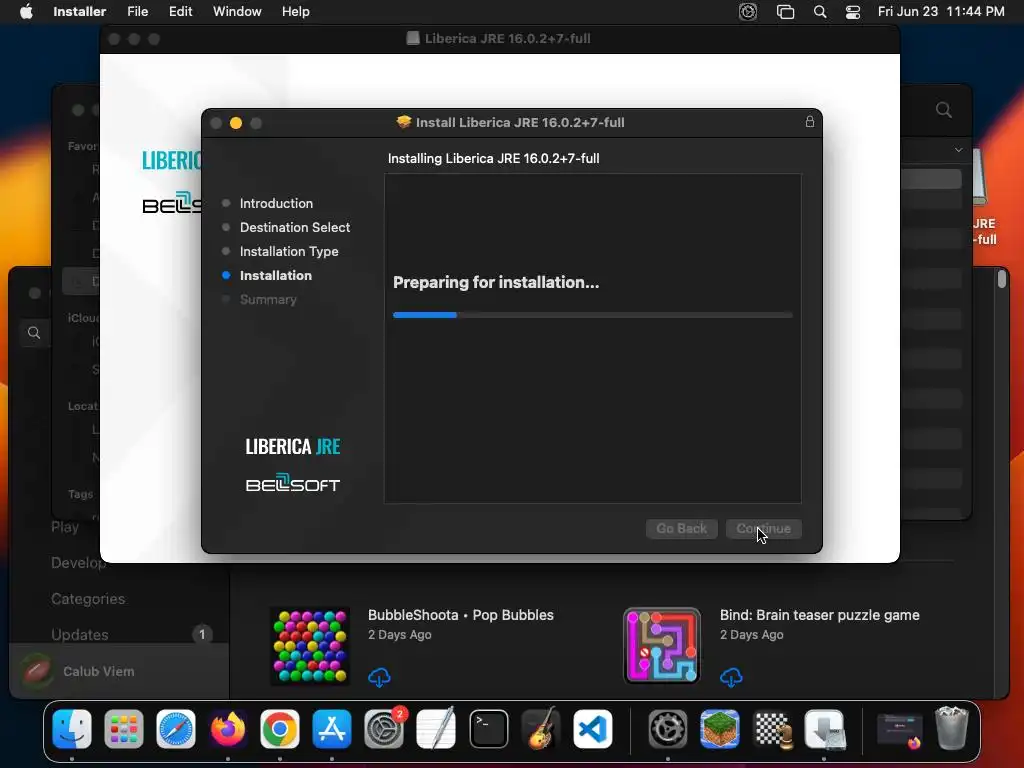Open Chess app from the Dock
The height and width of the screenshot is (768, 1024).
pyautogui.click(x=772, y=729)
